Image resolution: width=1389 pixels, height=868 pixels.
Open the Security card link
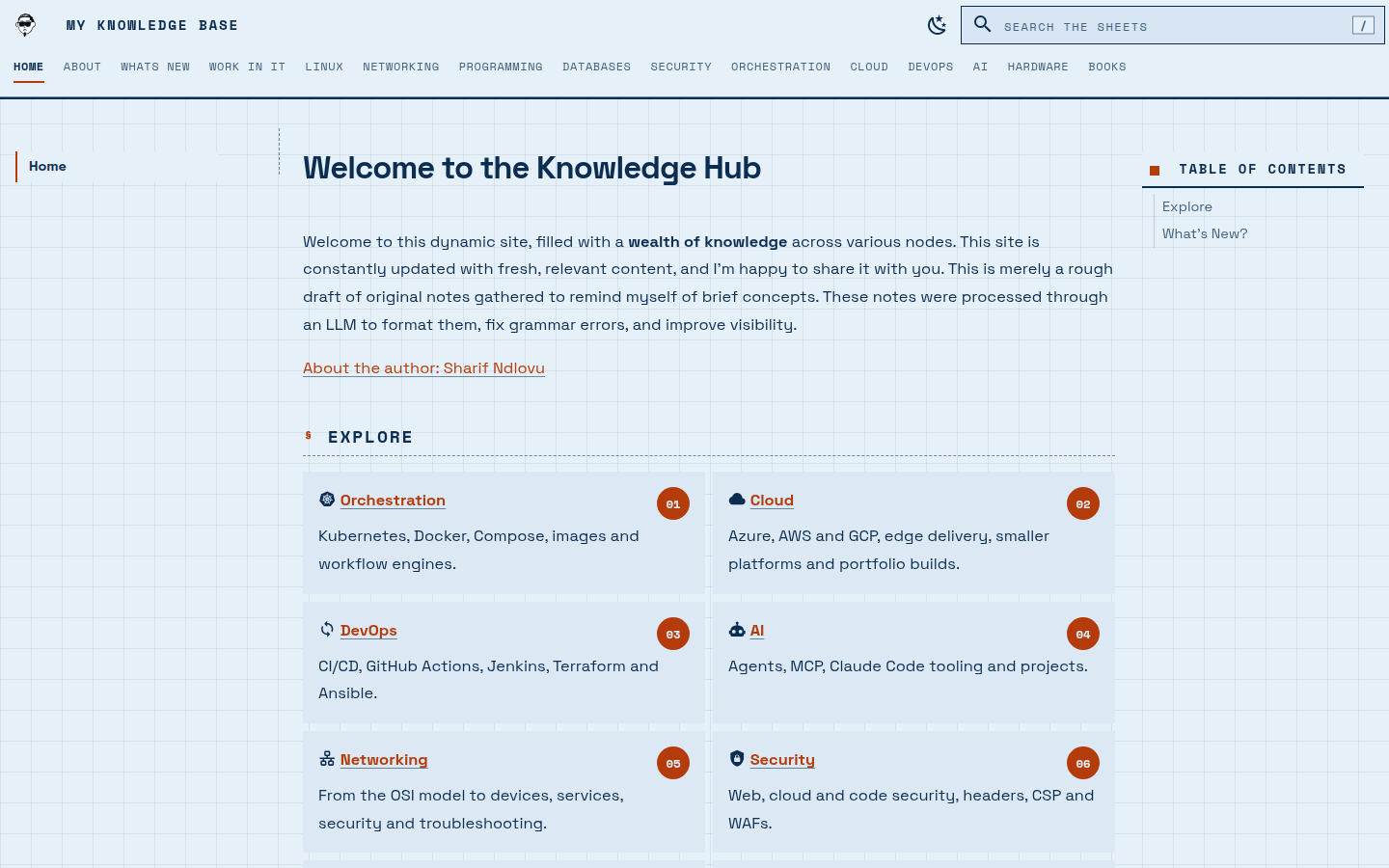tap(782, 760)
